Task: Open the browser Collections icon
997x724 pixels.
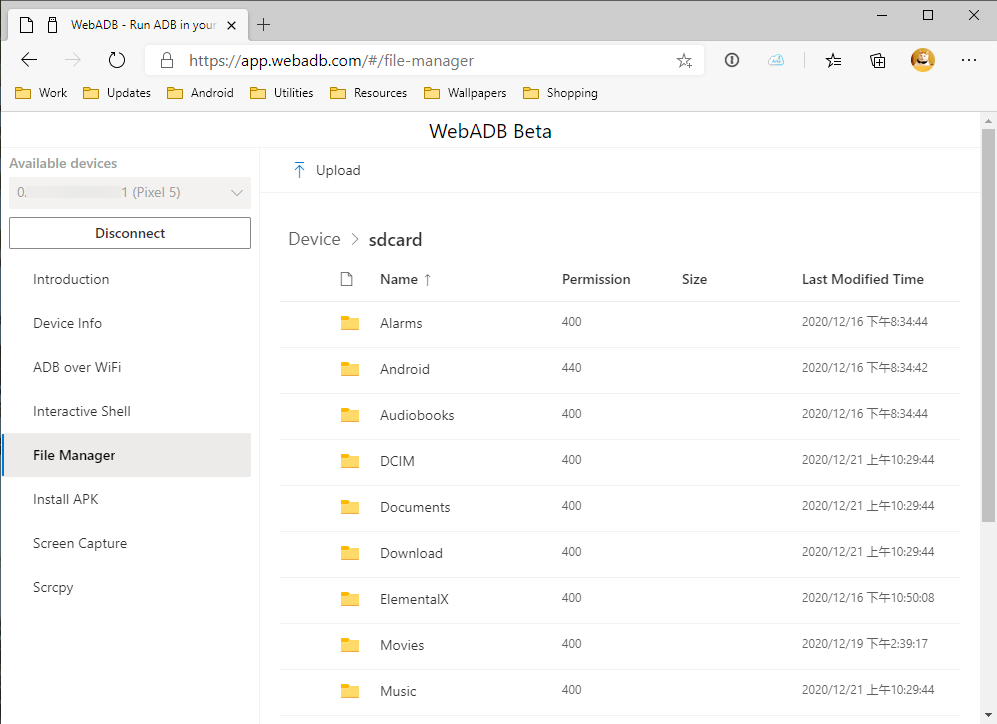Action: [x=878, y=61]
